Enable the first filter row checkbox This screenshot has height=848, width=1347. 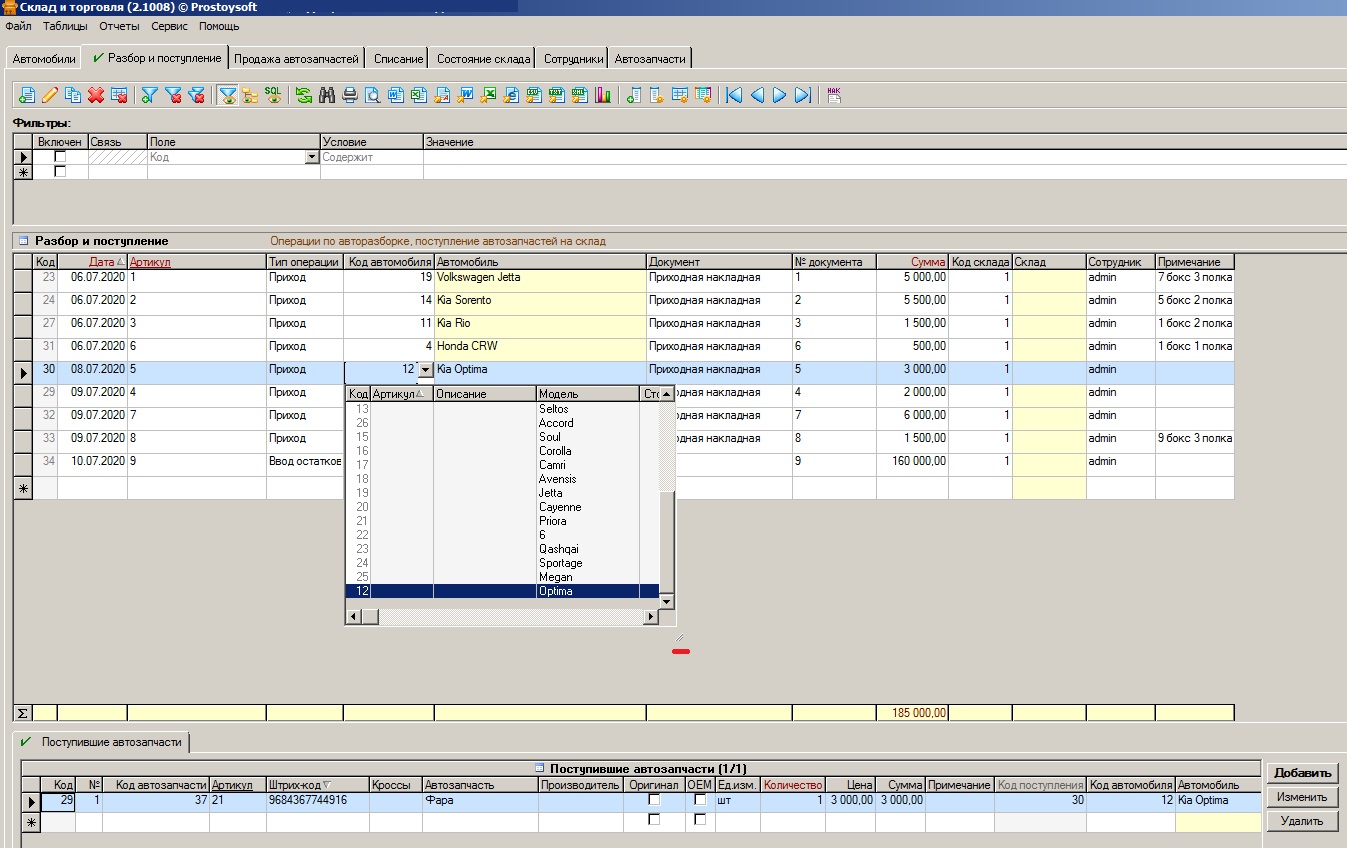(x=60, y=157)
